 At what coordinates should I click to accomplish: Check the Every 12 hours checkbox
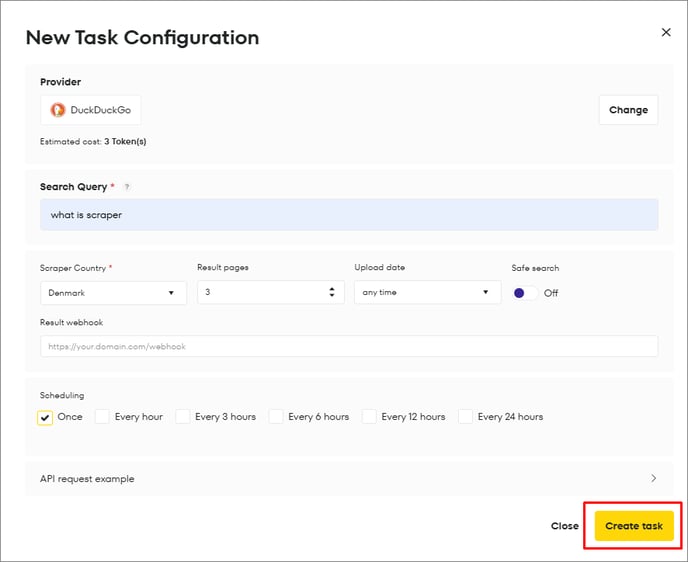point(369,416)
